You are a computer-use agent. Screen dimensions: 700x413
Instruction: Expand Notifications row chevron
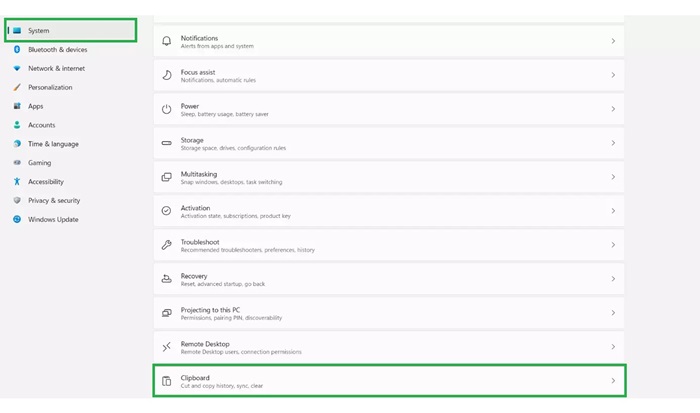point(613,41)
